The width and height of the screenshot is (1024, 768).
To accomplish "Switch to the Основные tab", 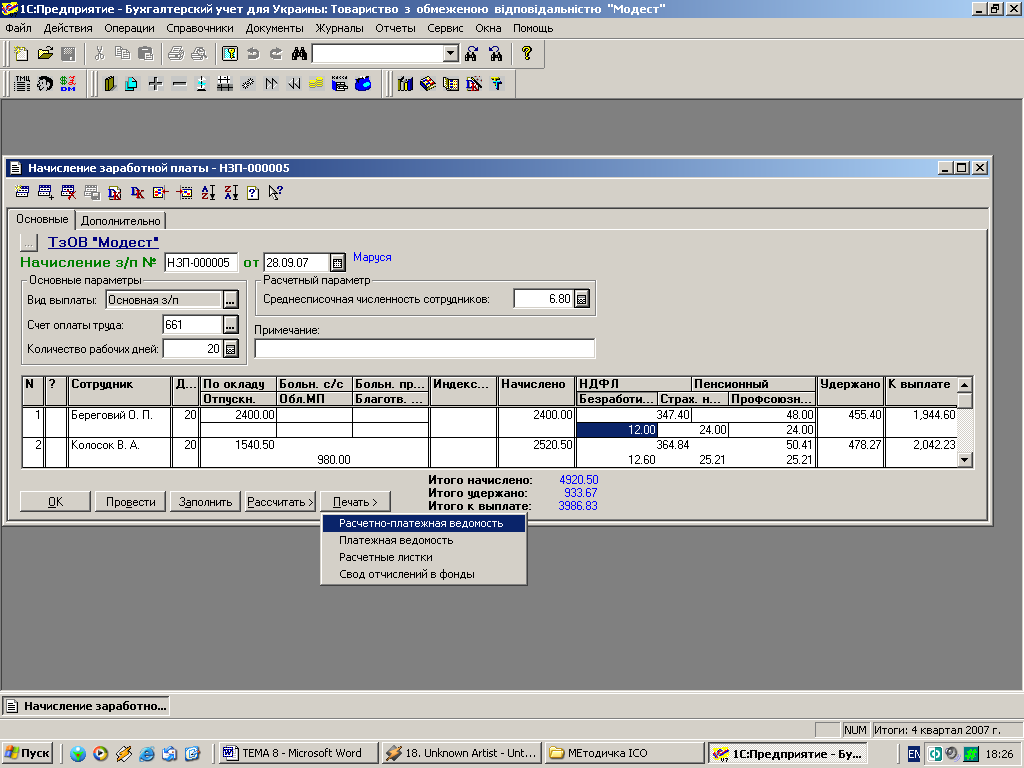I will point(42,219).
